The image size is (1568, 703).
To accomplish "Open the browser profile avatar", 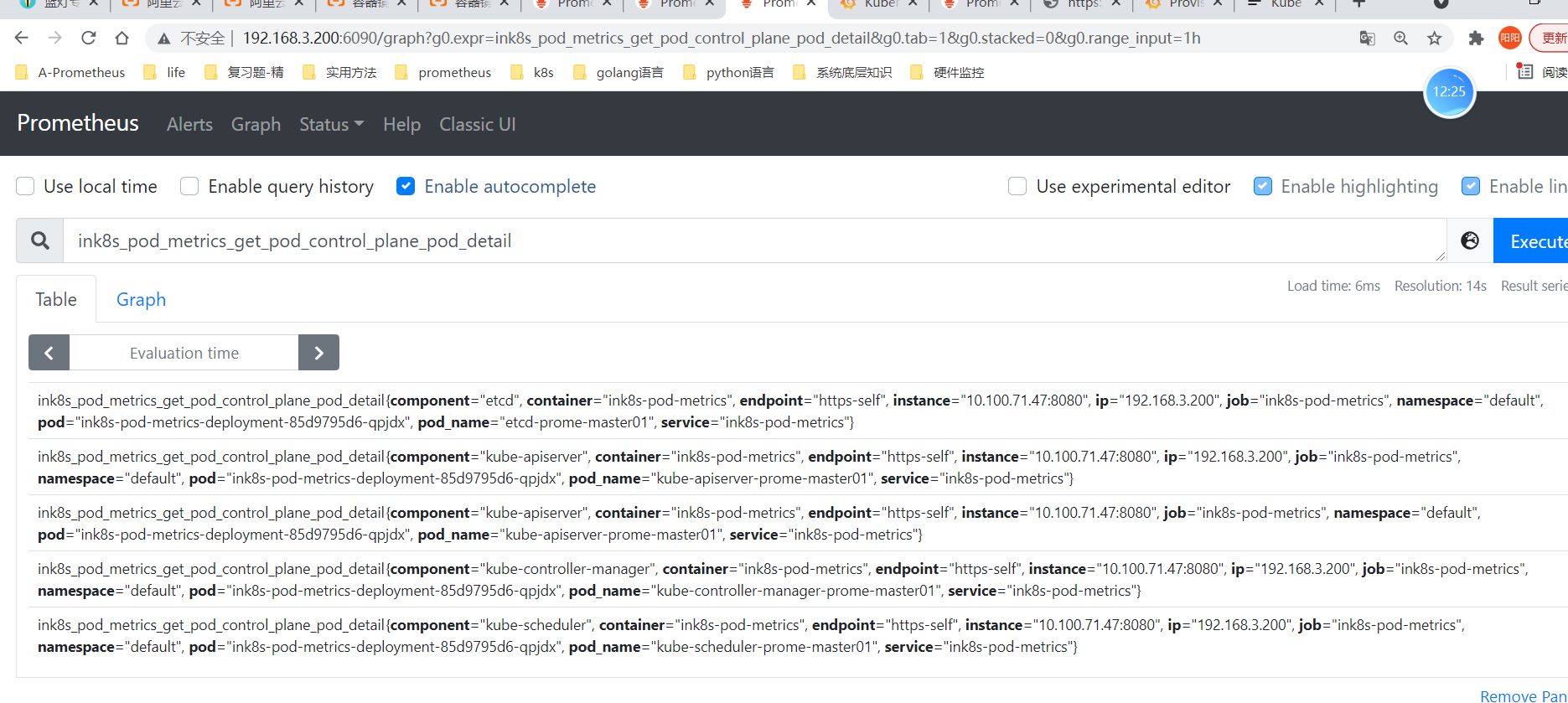I will click(1510, 38).
